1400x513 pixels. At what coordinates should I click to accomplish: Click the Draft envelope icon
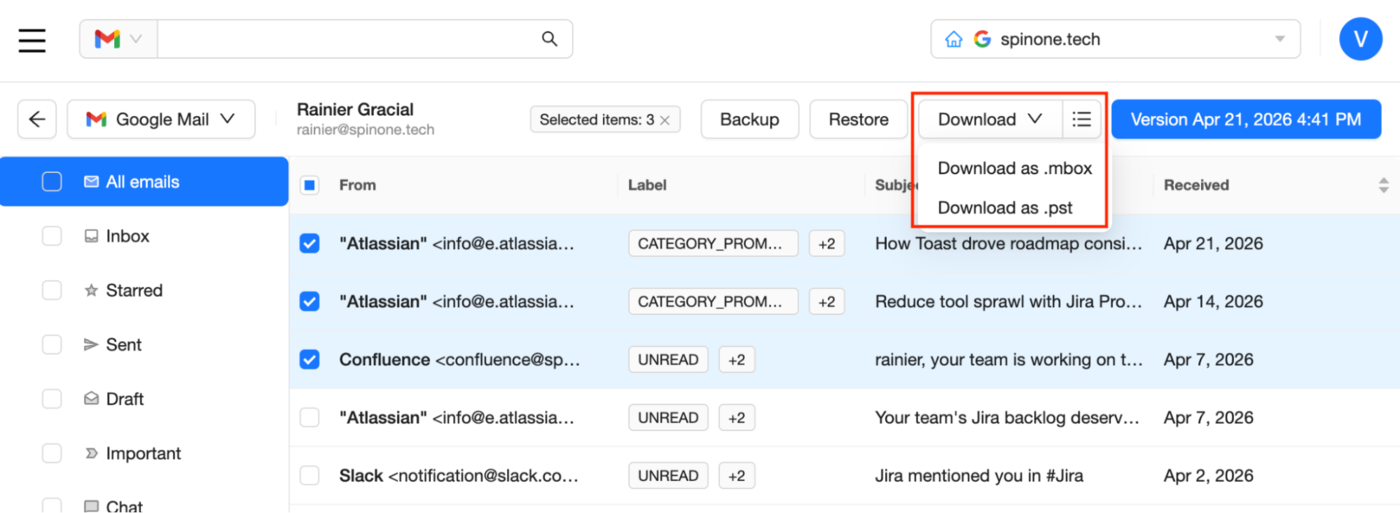91,399
